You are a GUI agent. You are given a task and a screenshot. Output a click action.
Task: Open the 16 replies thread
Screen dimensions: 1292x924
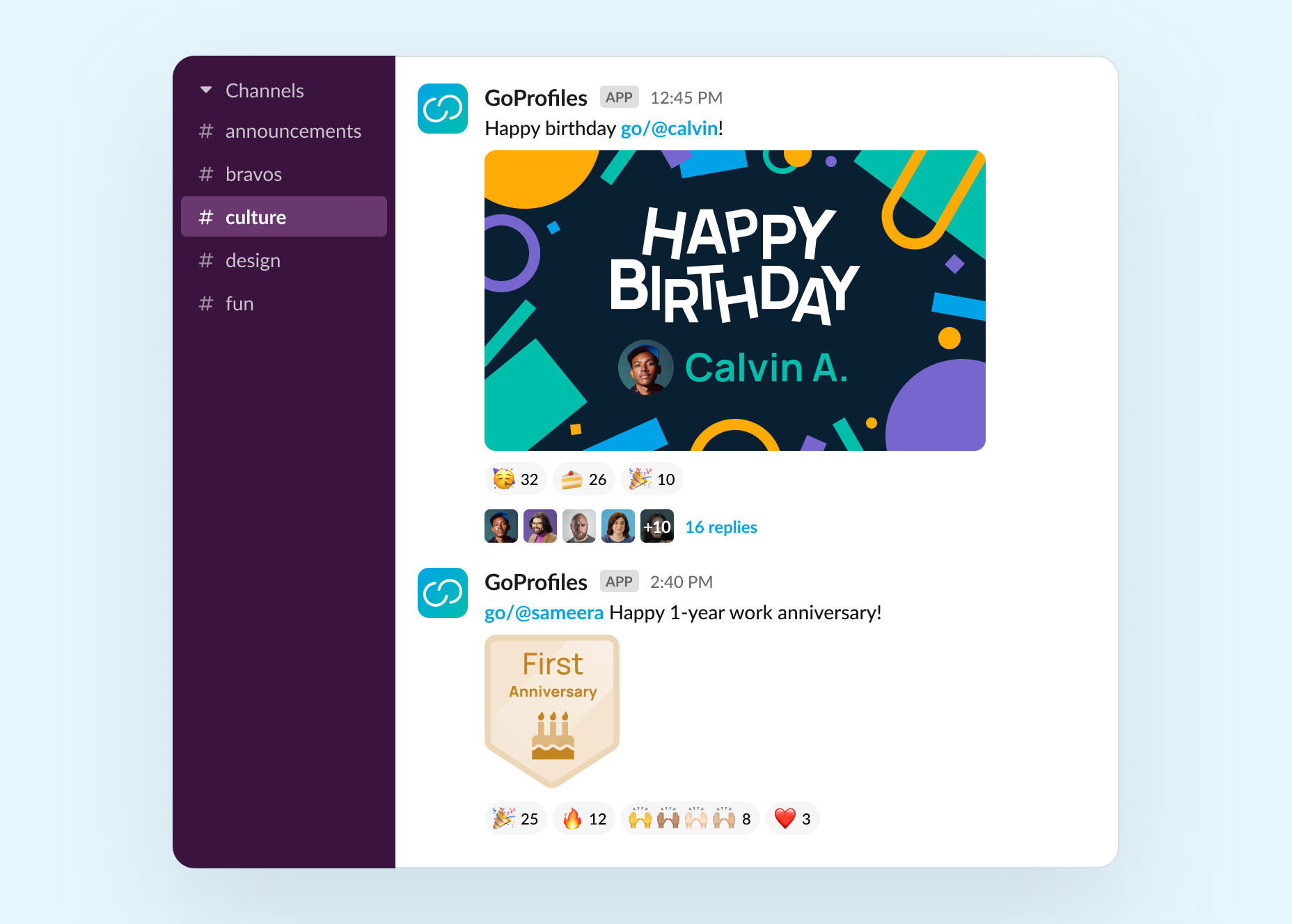pos(721,527)
